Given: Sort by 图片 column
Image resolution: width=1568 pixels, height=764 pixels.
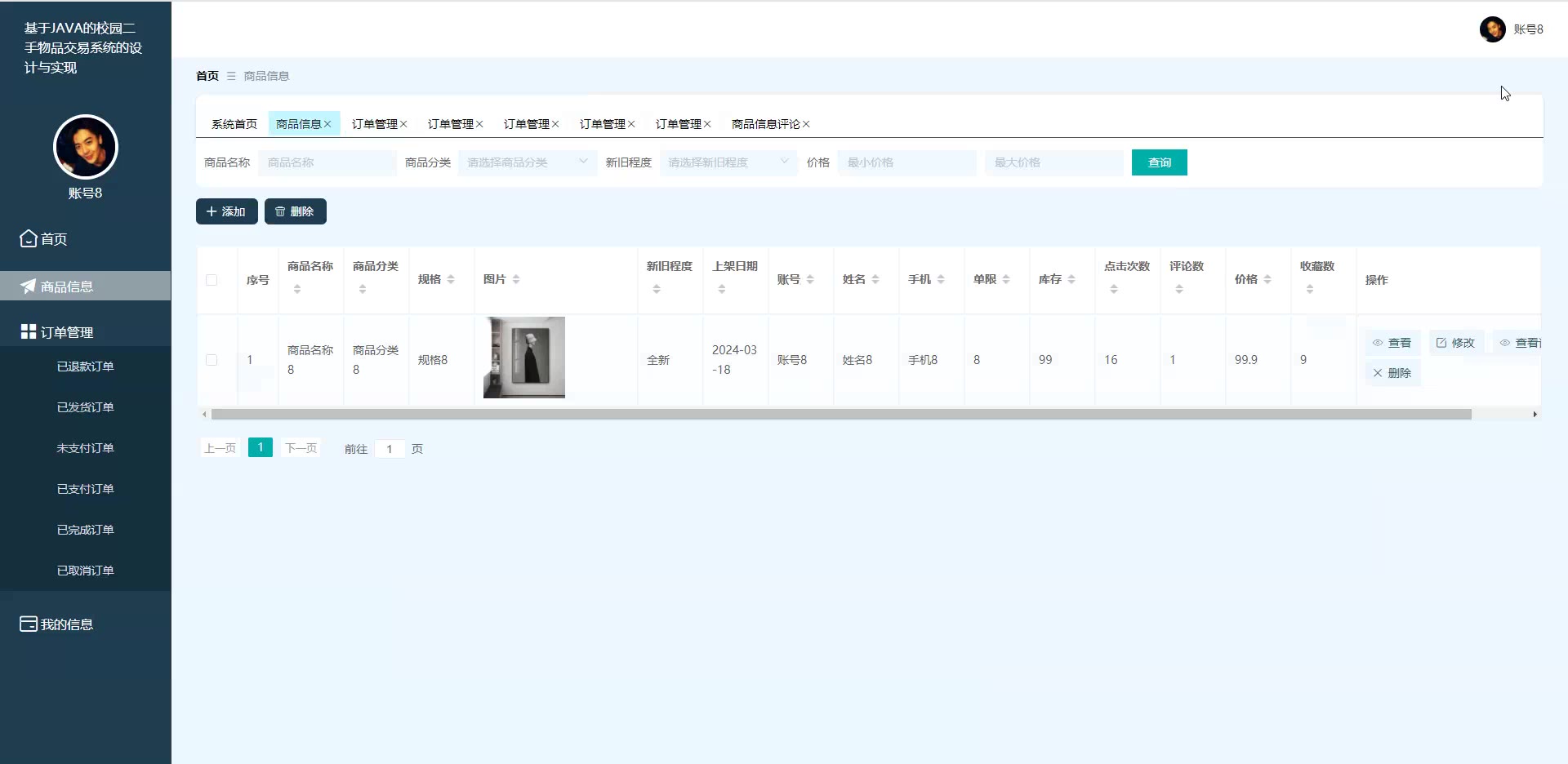Looking at the screenshot, I should [x=516, y=279].
